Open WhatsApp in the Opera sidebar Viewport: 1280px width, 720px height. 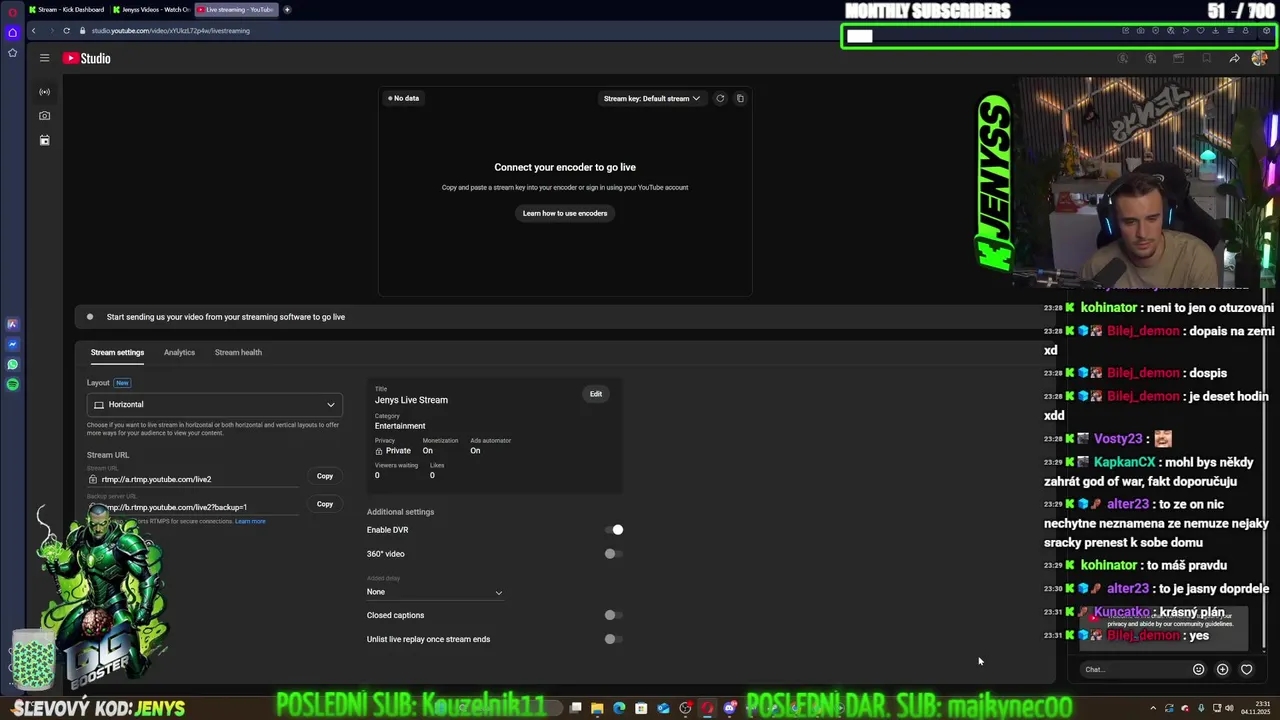point(12,365)
